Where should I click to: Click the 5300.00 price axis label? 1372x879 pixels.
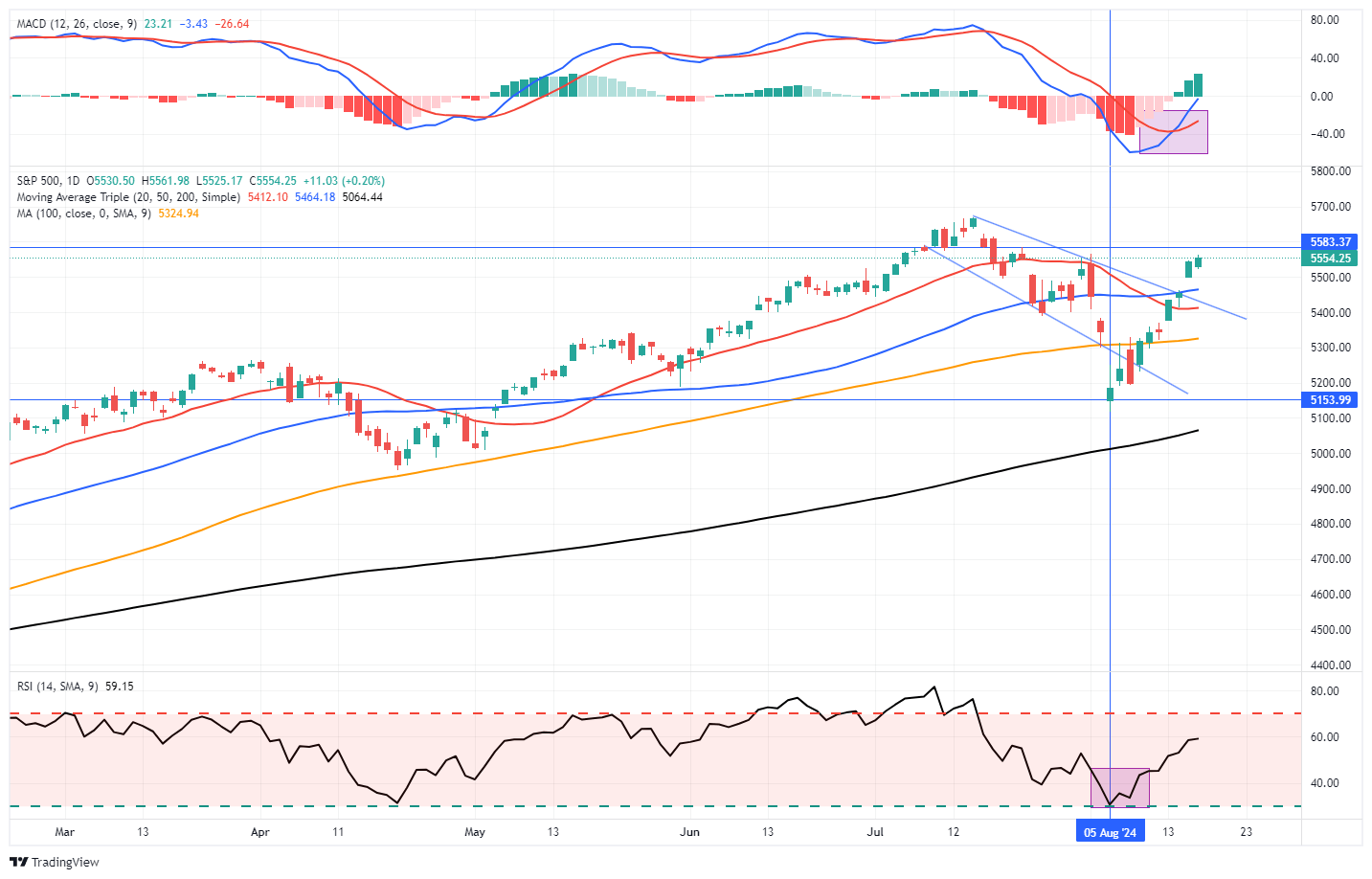click(1331, 348)
